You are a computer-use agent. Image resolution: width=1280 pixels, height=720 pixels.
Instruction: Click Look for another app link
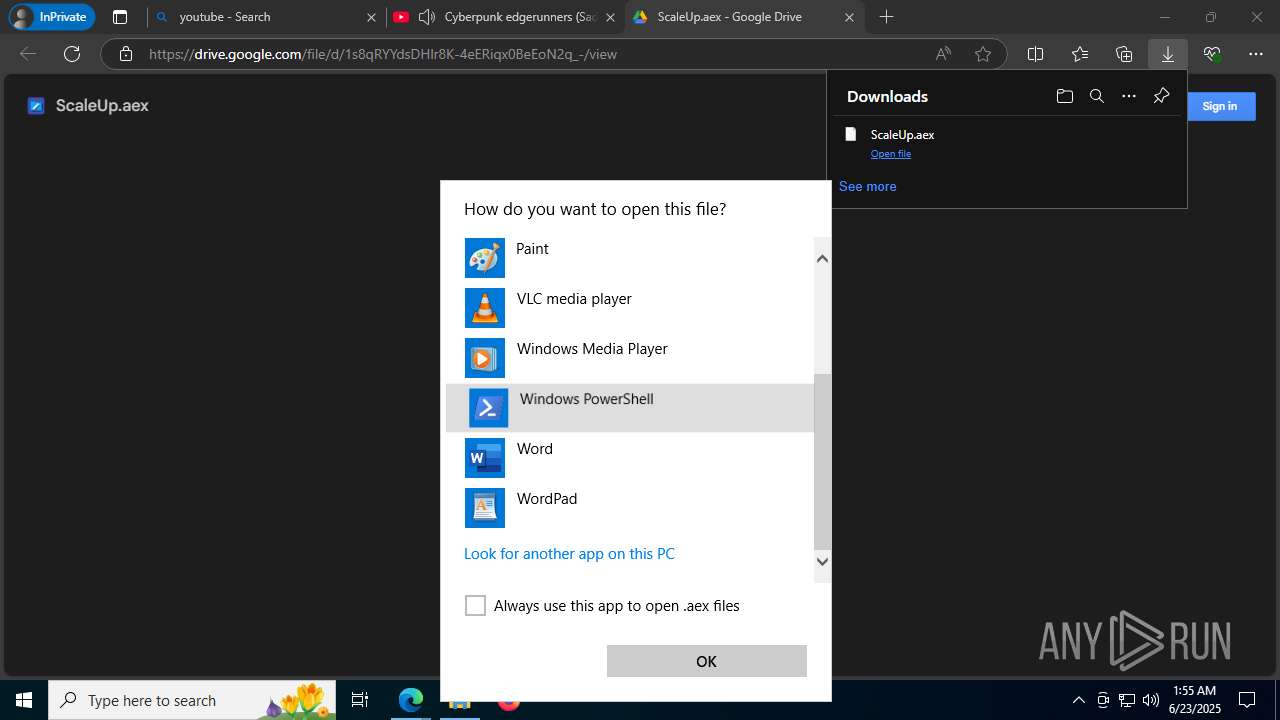point(569,553)
